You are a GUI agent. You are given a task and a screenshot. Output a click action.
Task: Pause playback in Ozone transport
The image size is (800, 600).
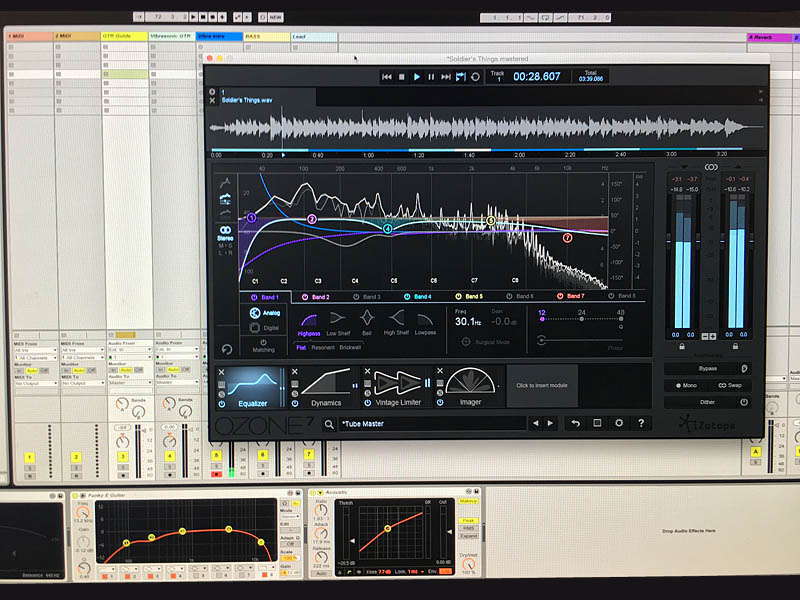click(x=431, y=77)
